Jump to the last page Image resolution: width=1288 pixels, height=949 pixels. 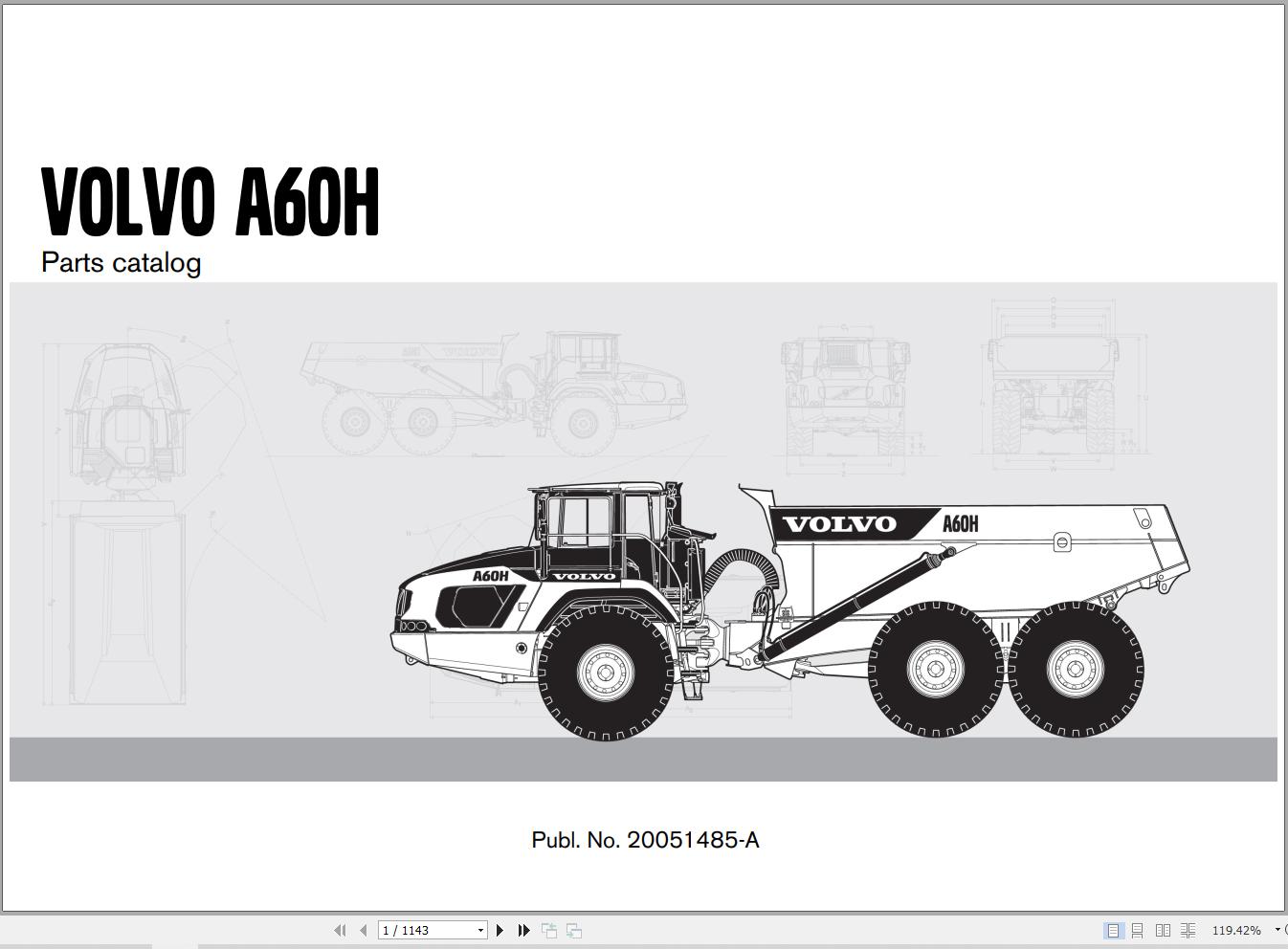(x=524, y=930)
